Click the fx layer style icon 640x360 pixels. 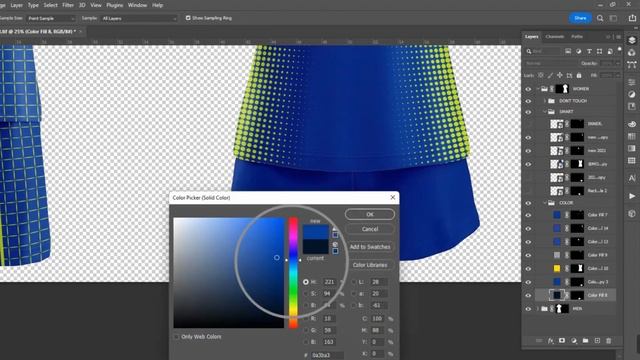pos(551,340)
